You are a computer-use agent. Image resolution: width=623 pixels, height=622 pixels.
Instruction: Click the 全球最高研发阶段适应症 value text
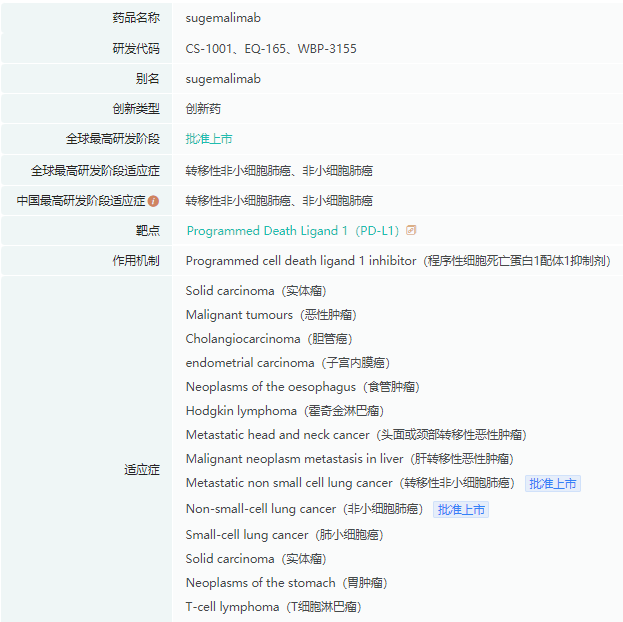click(x=279, y=171)
